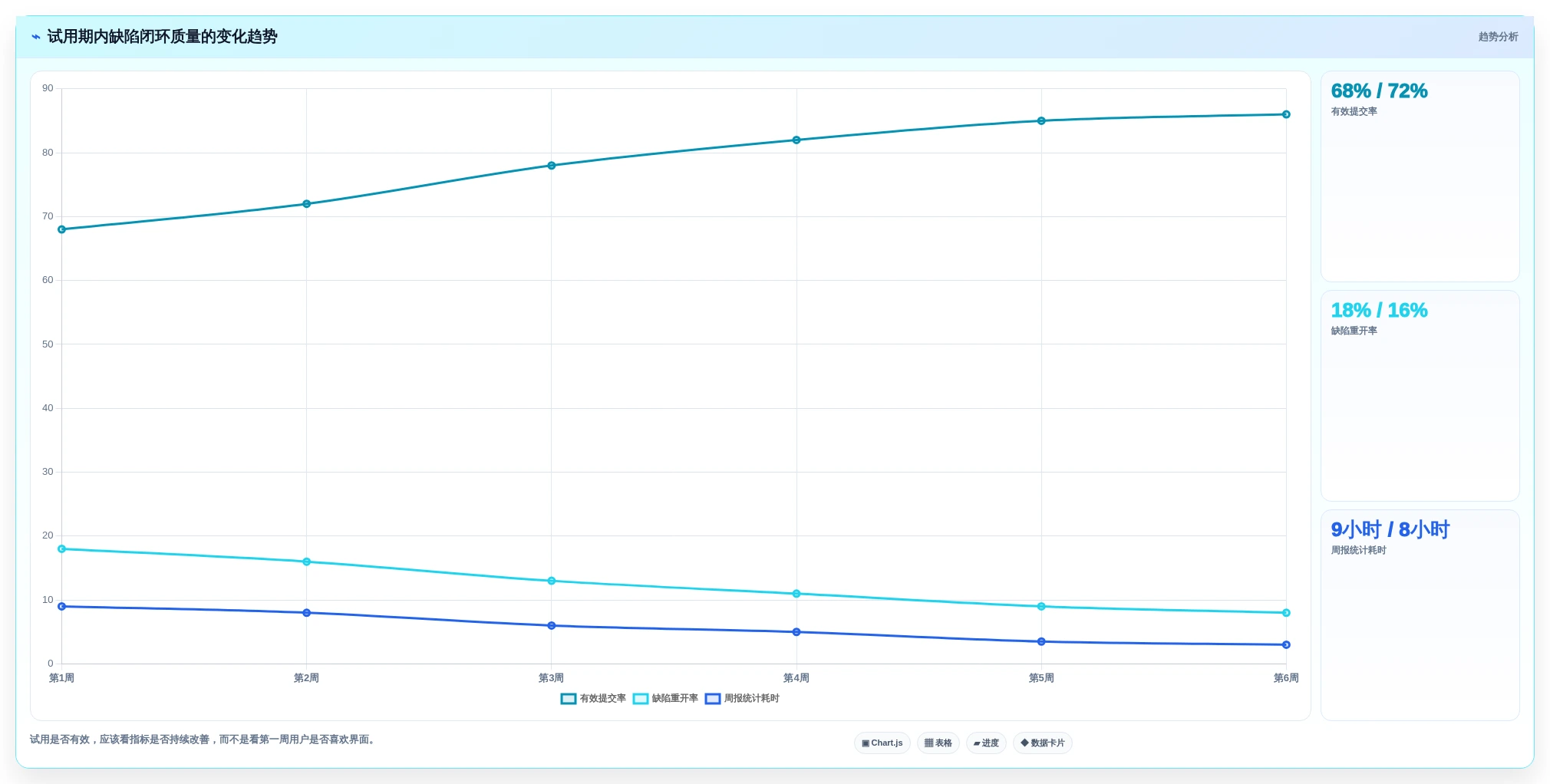Toggle 周报统计耗时 legend entry
The width and height of the screenshot is (1550, 784).
(x=742, y=699)
